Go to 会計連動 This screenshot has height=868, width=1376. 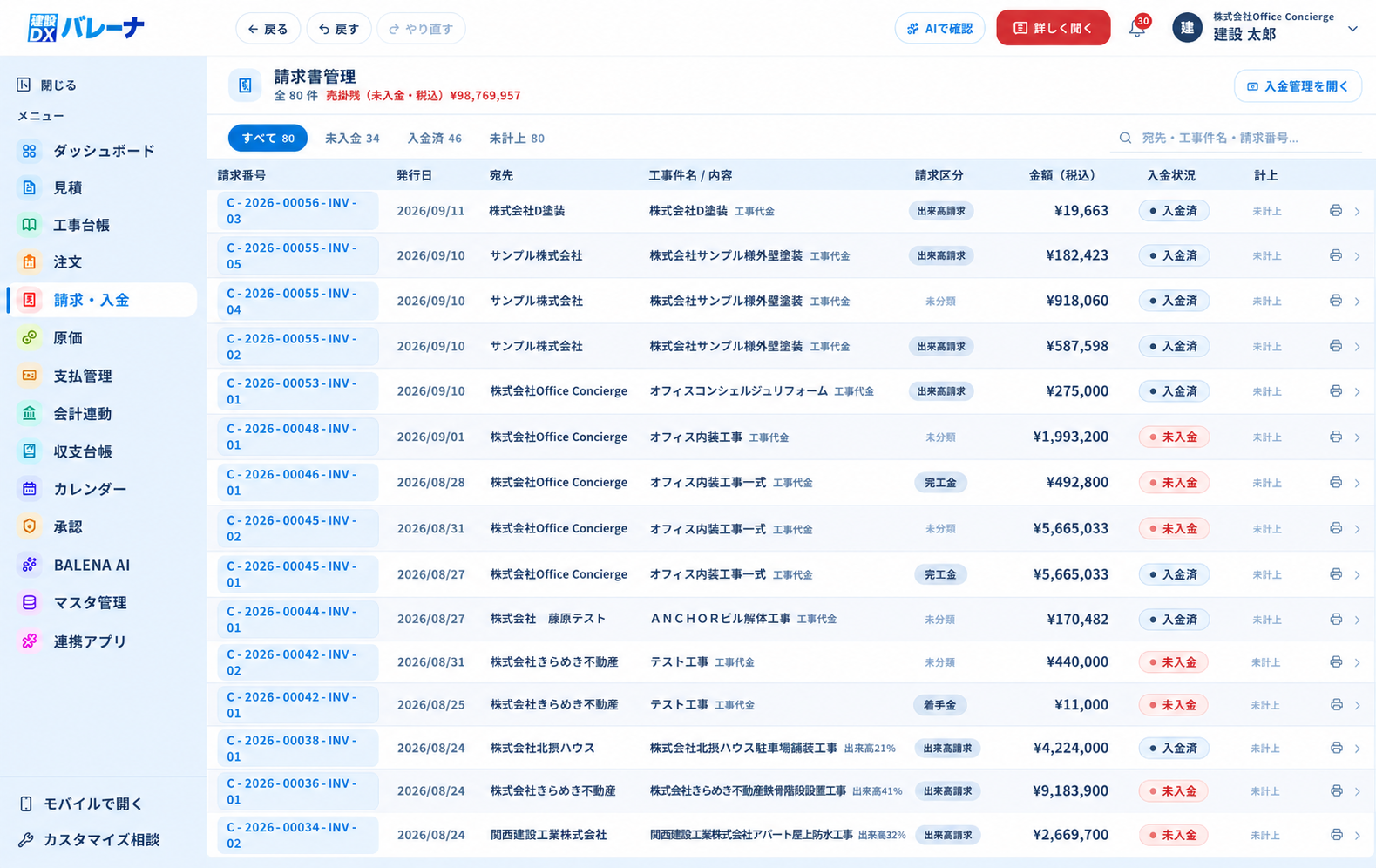83,413
